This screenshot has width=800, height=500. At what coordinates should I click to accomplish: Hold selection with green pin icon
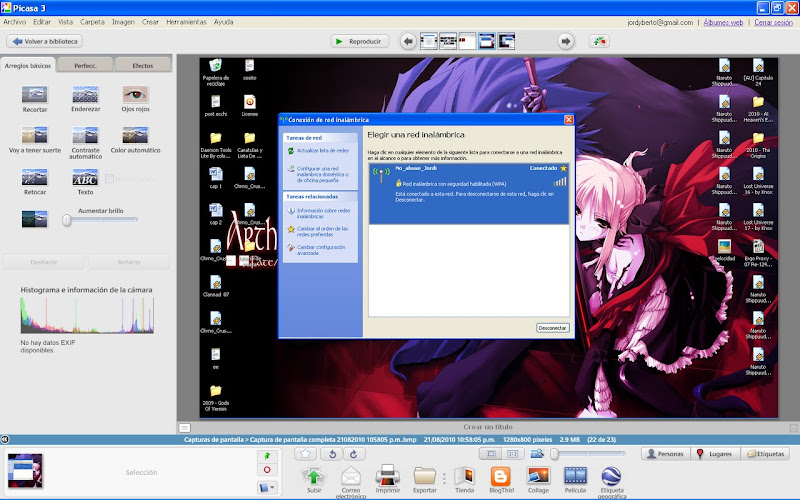click(x=267, y=456)
